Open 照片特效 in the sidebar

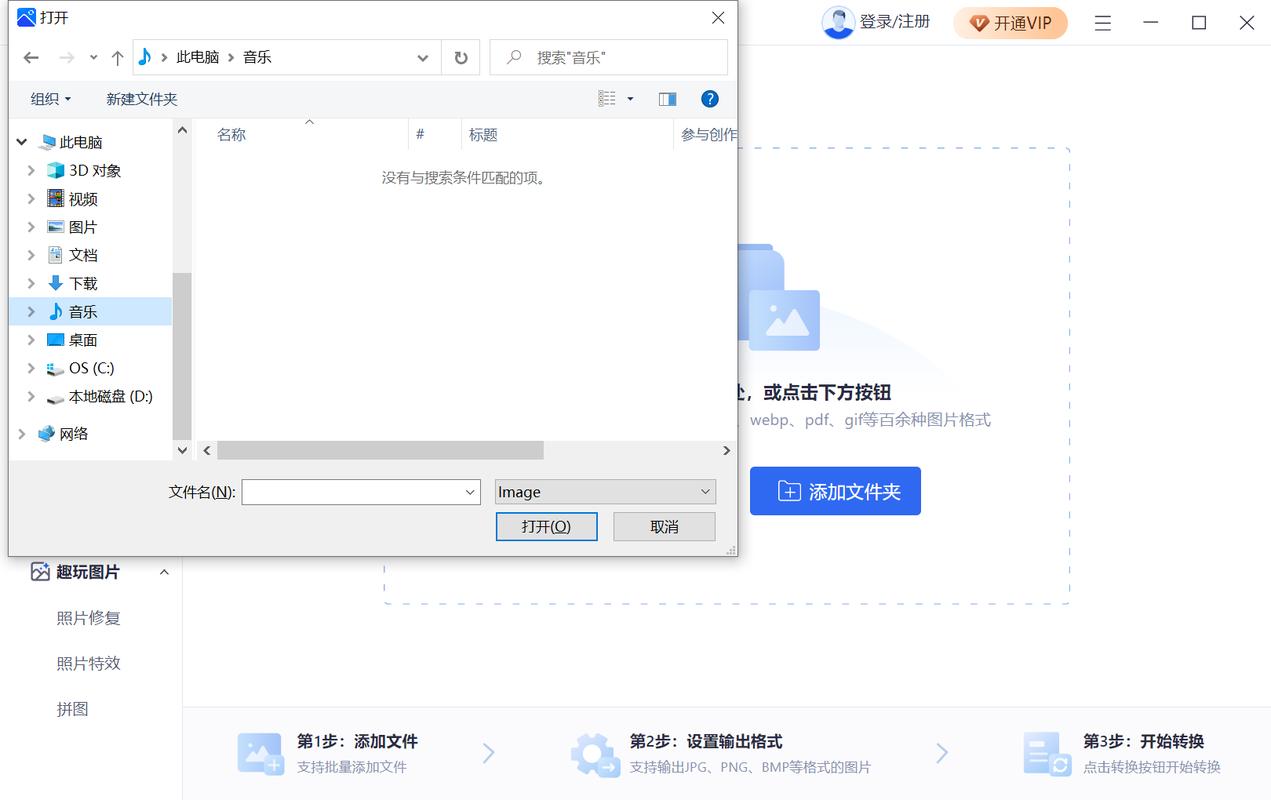coord(89,663)
